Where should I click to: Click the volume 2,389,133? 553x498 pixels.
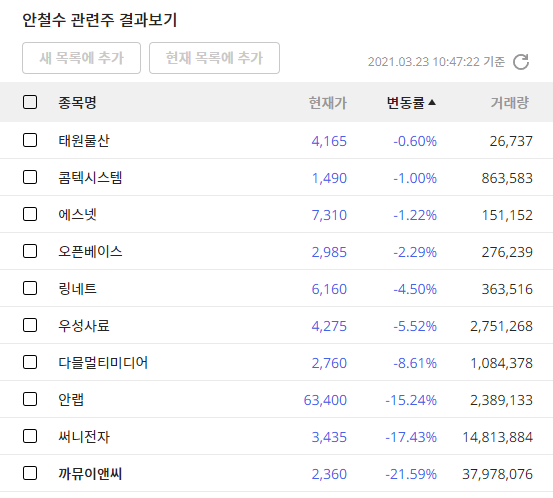[x=501, y=401]
